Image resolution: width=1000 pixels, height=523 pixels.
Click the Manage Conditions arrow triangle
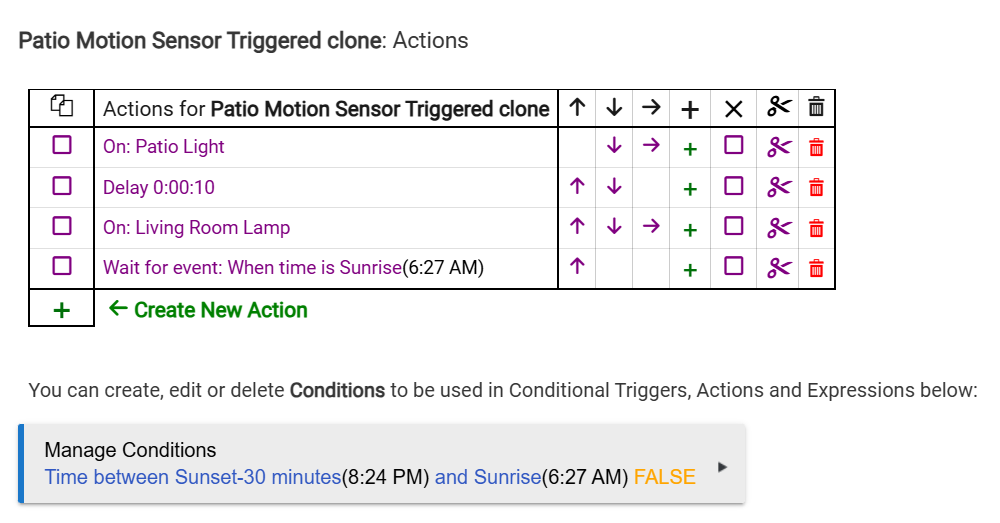click(723, 467)
